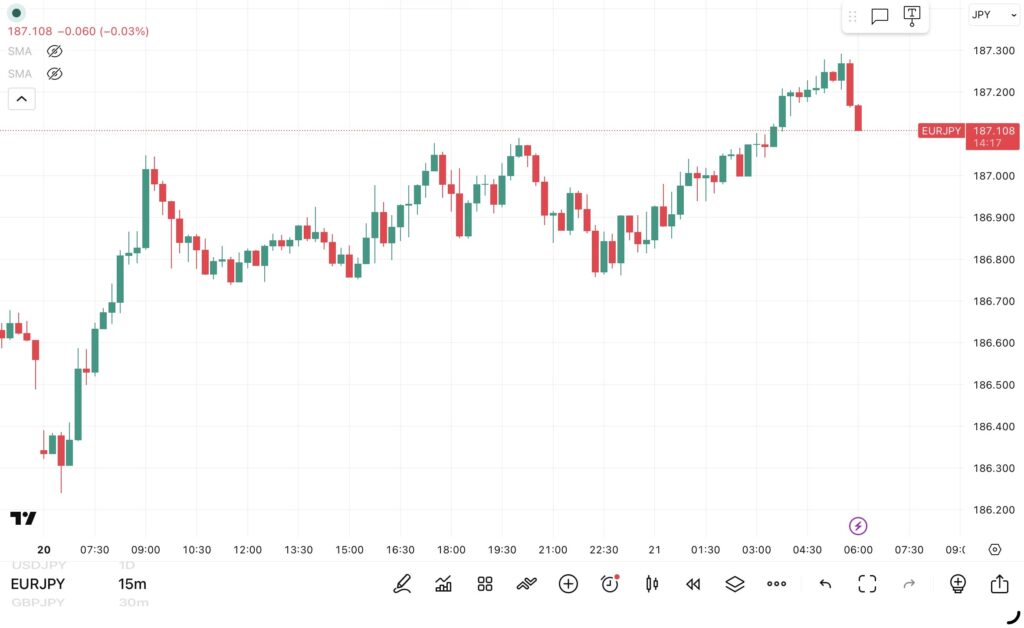This screenshot has height=628, width=1024.
Task: Start bar replay with rewind icon
Action: pyautogui.click(x=693, y=584)
